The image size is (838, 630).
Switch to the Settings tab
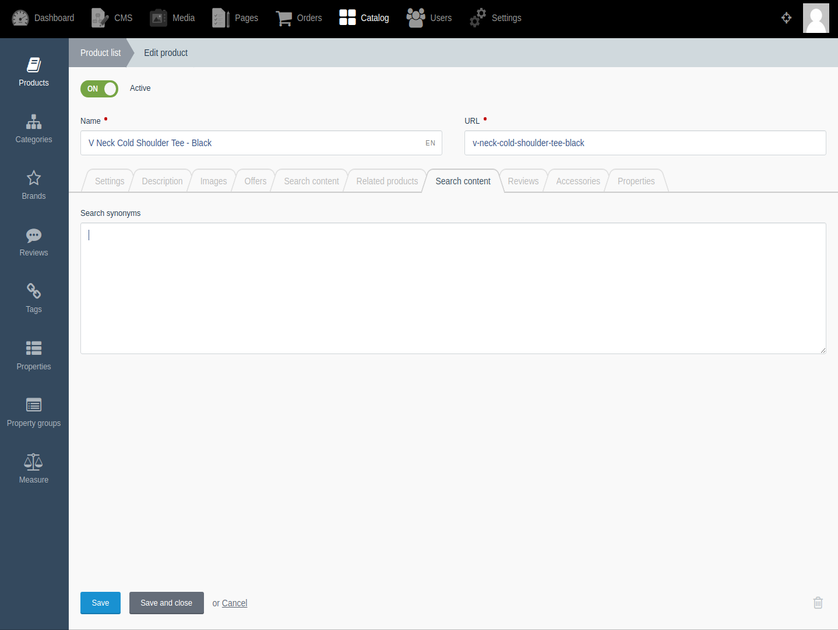coord(109,181)
